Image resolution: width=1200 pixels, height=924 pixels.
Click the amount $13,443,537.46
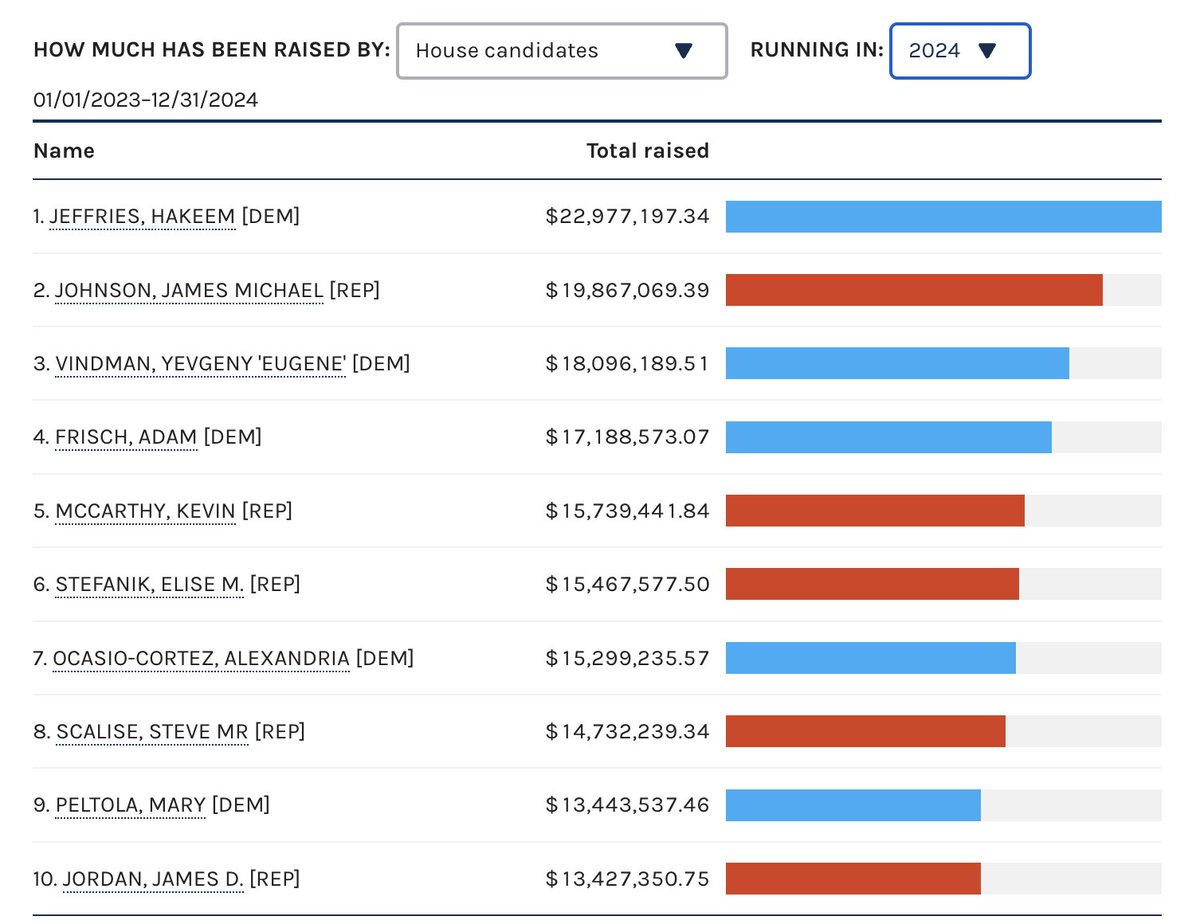point(627,805)
